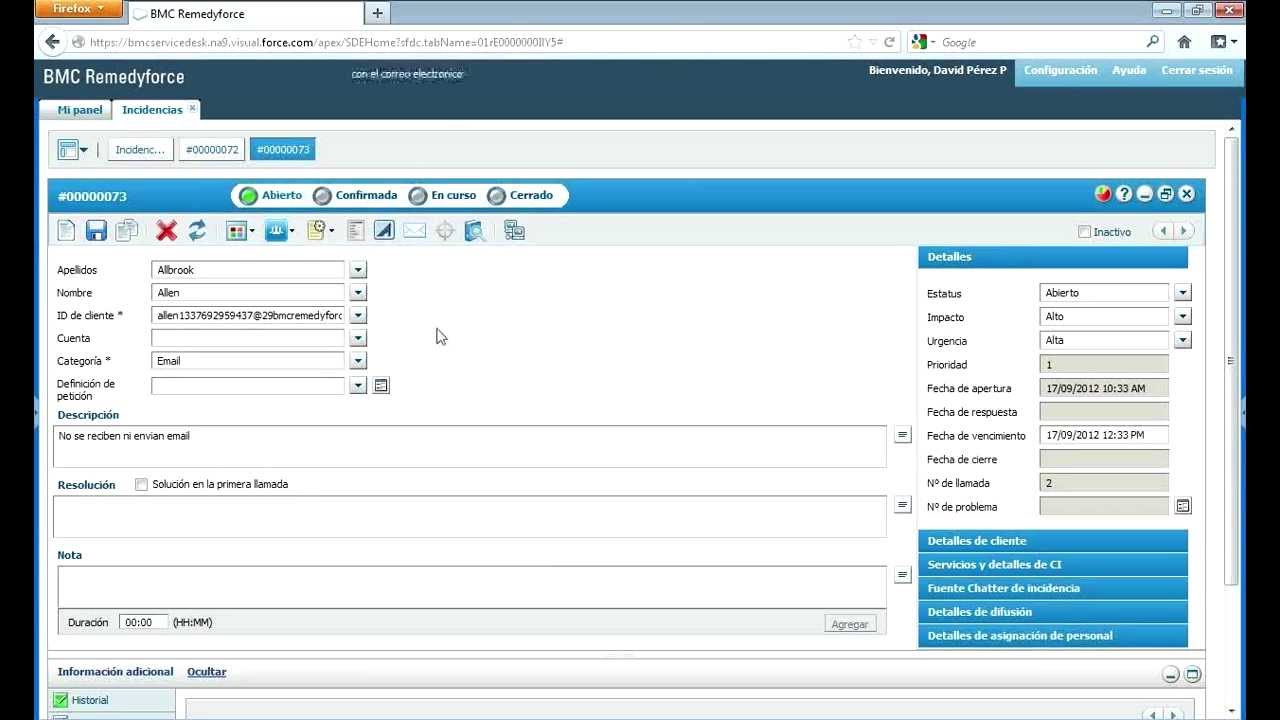This screenshot has height=720, width=1280.
Task: Open the Urgencia dropdown arrow
Action: point(1183,340)
